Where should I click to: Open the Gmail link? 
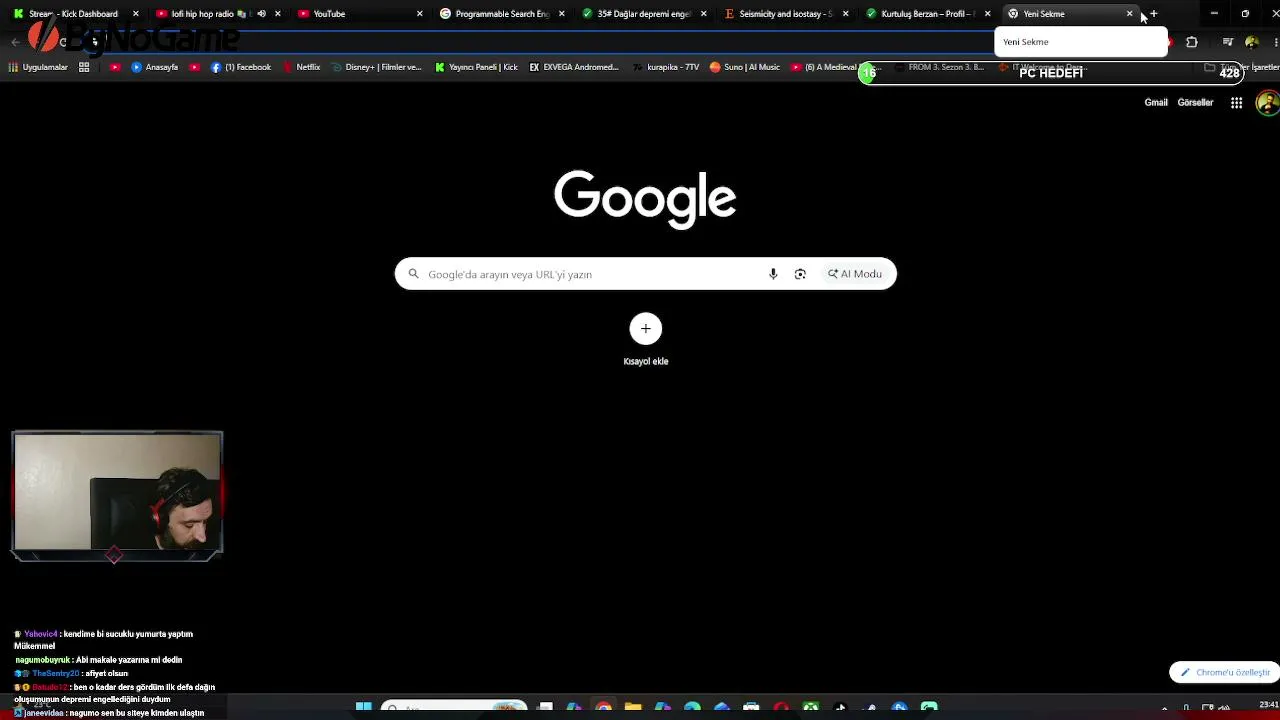1156,102
